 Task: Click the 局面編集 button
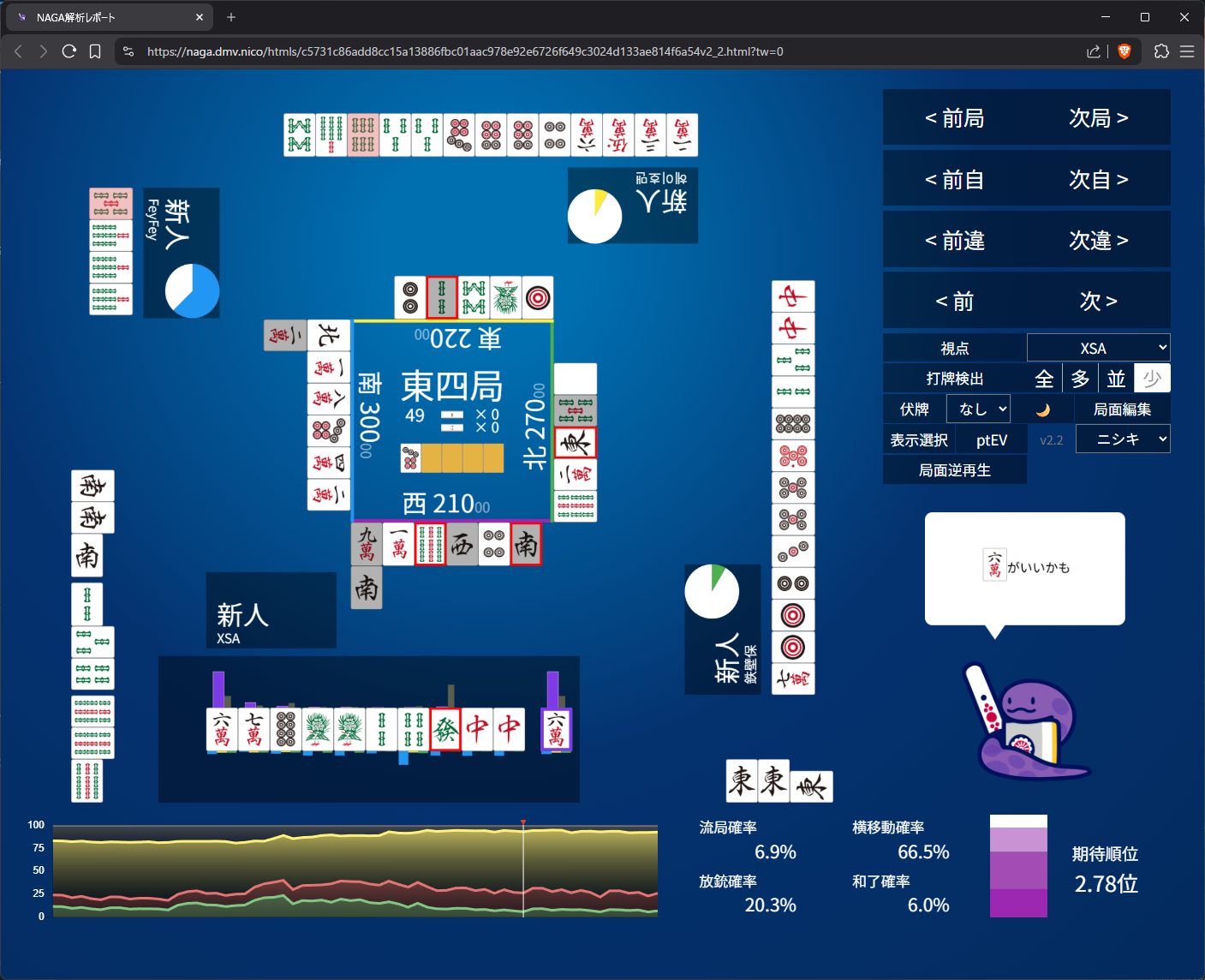pos(1122,409)
